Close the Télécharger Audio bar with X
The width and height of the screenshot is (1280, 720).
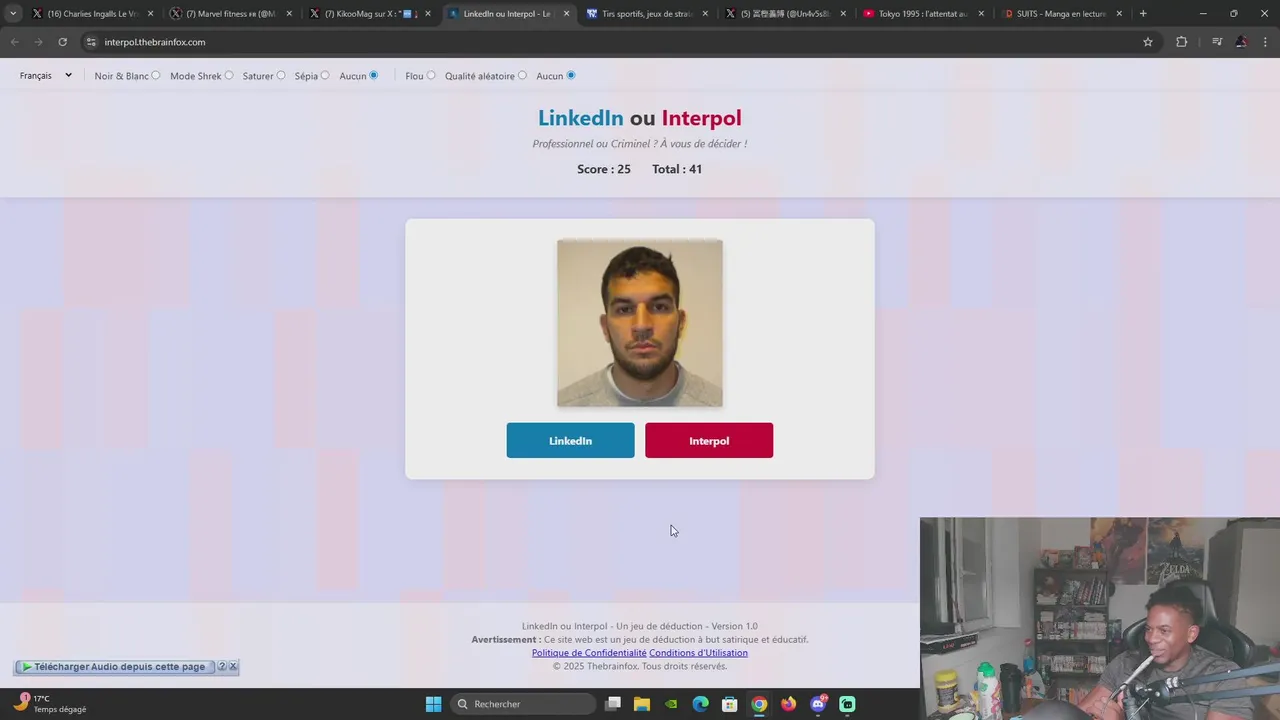pos(233,666)
